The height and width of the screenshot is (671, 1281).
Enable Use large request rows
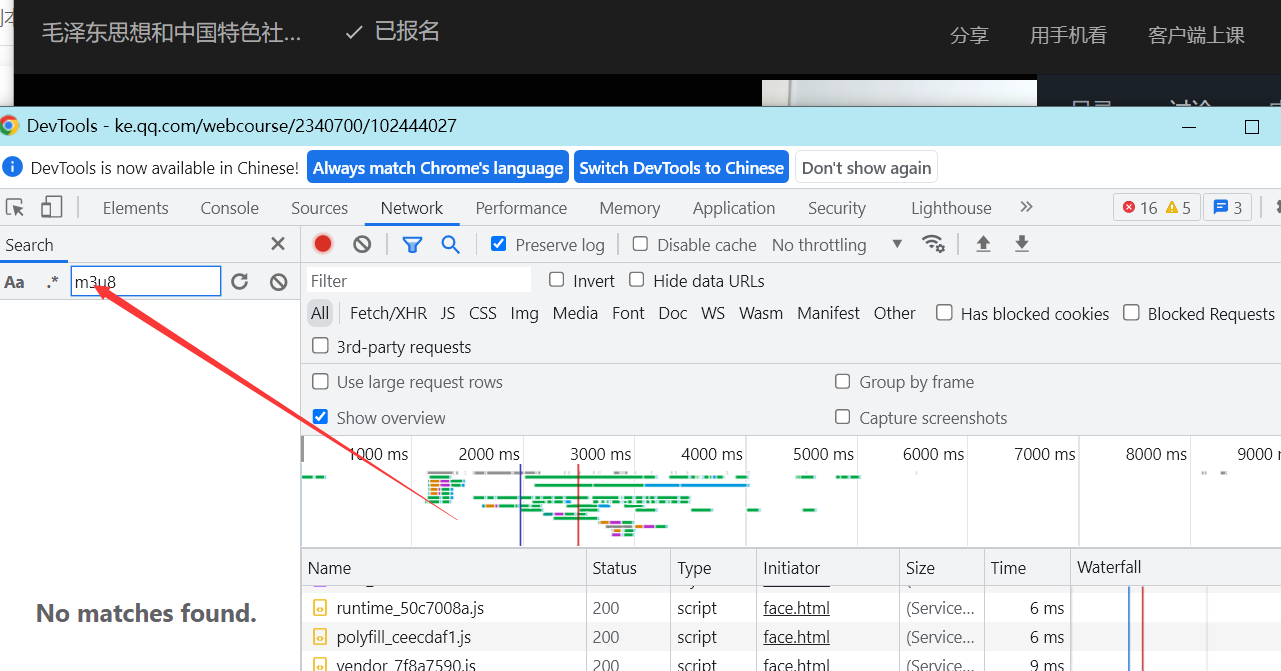(320, 381)
